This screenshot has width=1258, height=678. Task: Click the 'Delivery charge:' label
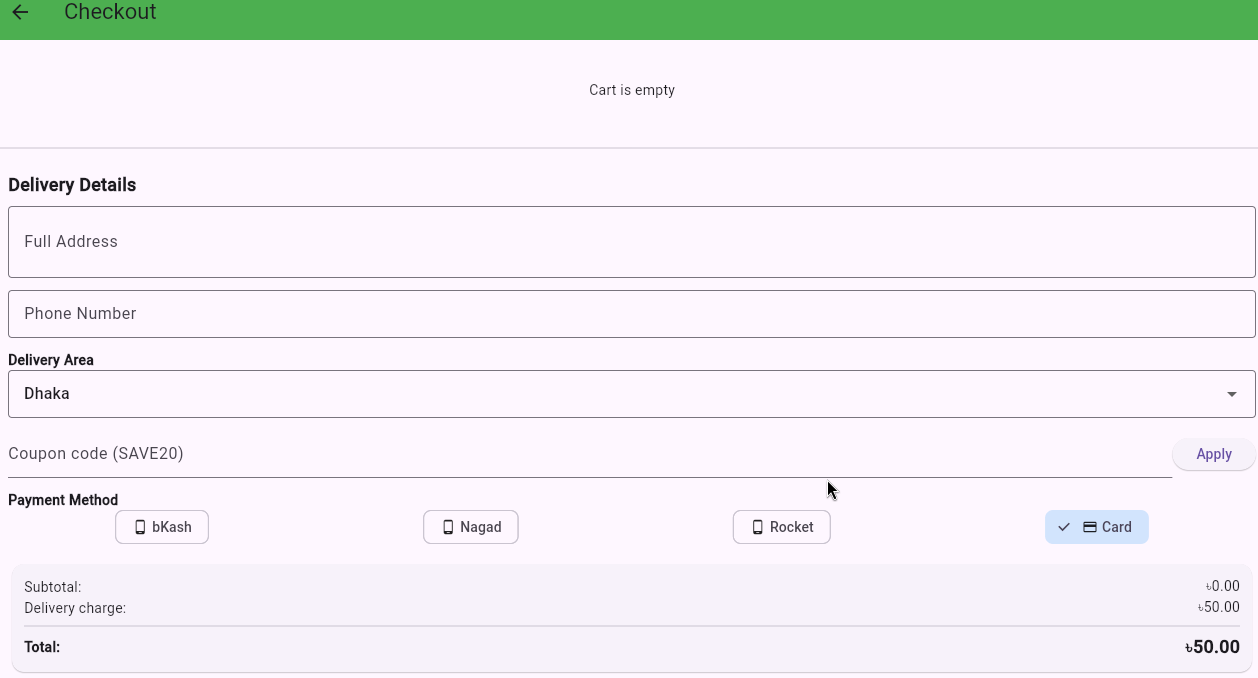click(x=75, y=608)
